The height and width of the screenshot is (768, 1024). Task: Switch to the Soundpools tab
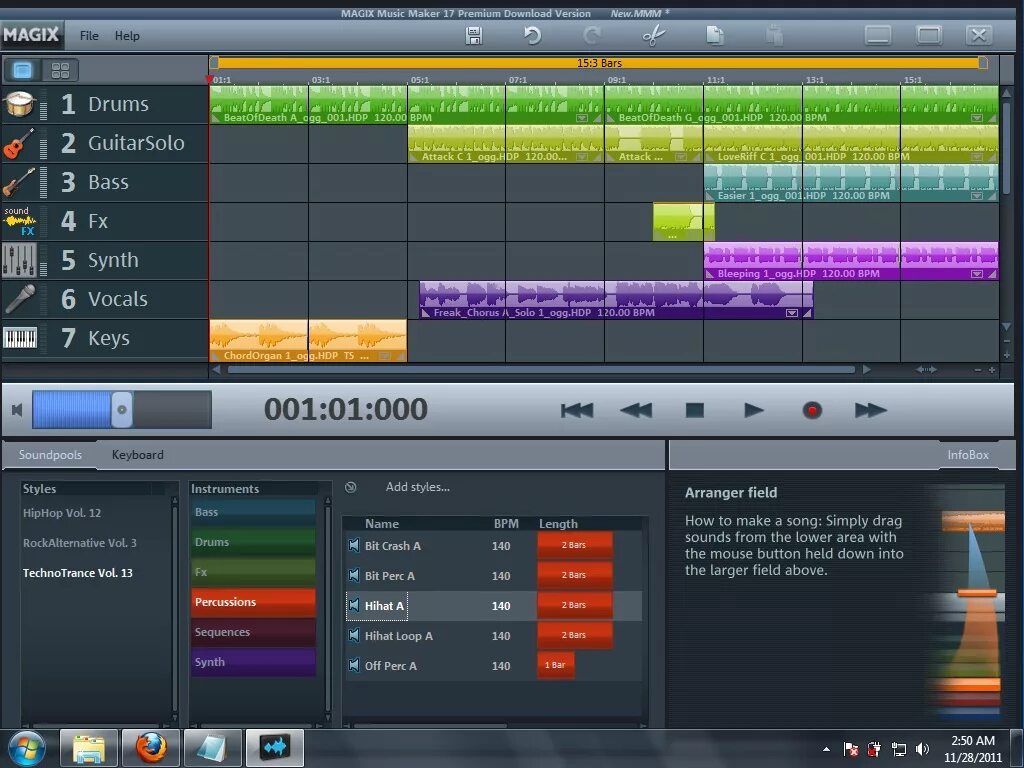coord(50,455)
